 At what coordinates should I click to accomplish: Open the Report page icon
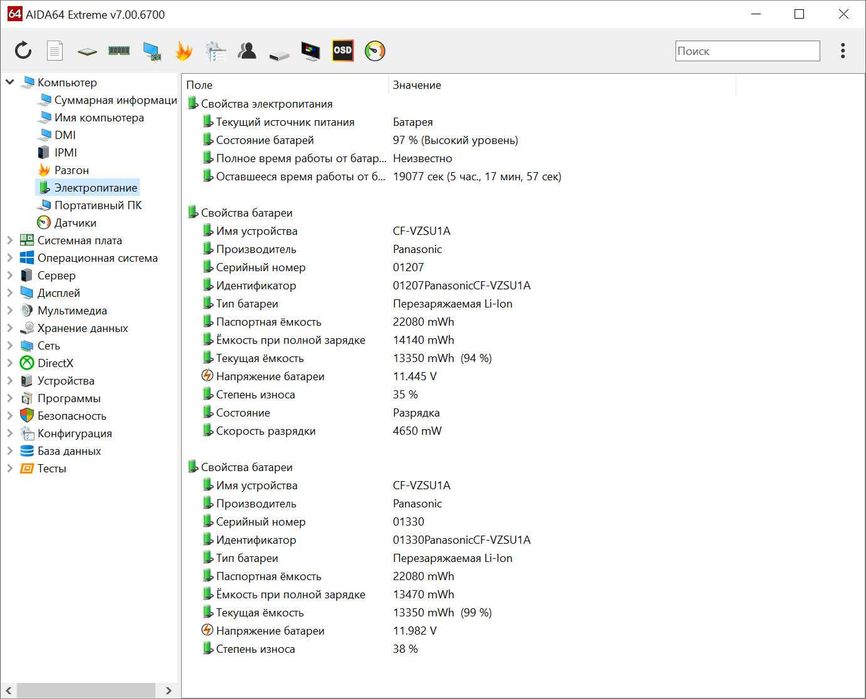coord(55,51)
